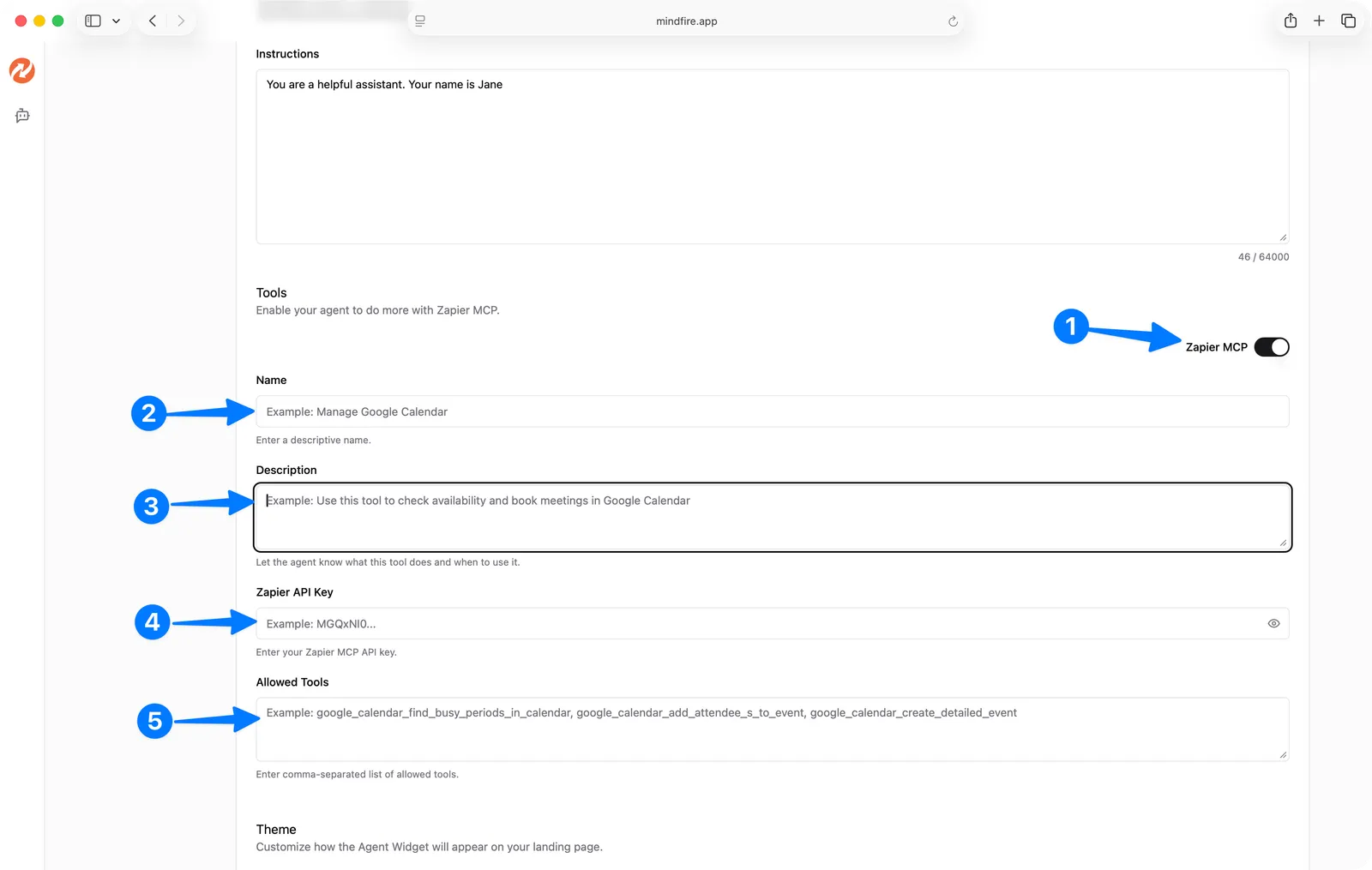1372x870 pixels.
Task: Click the resize handle of the Instructions box
Action: tap(1283, 237)
